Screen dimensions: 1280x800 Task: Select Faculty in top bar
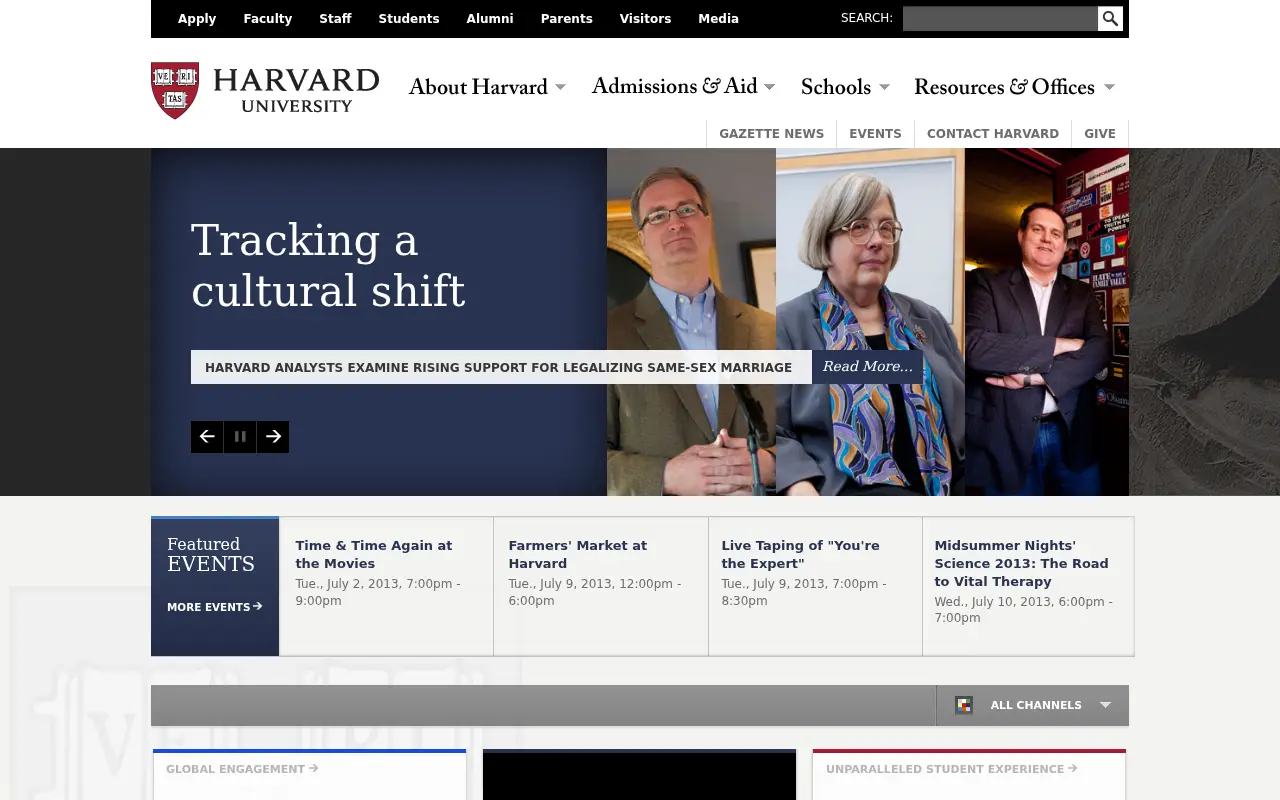(268, 19)
